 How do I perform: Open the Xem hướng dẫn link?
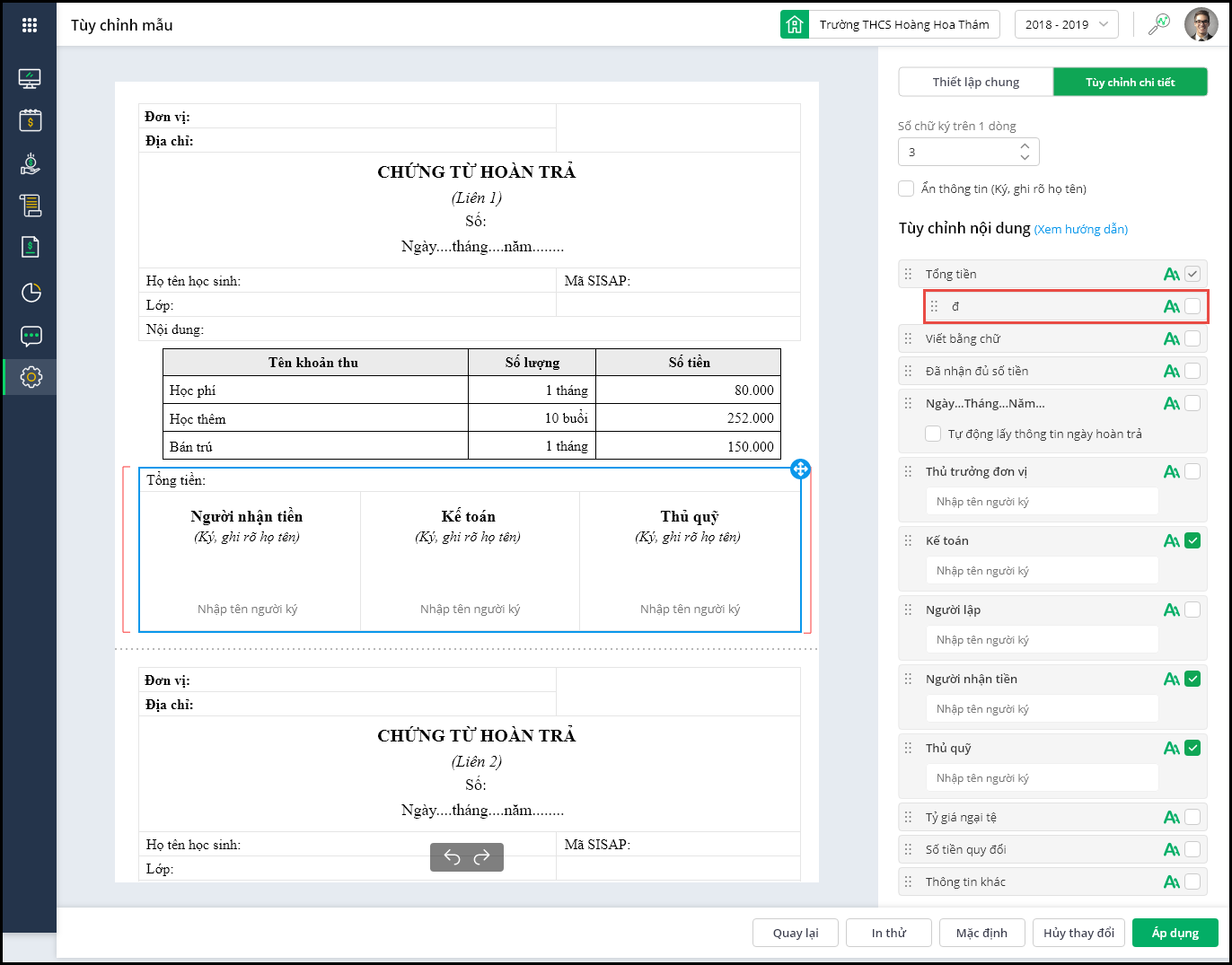pyautogui.click(x=1081, y=230)
